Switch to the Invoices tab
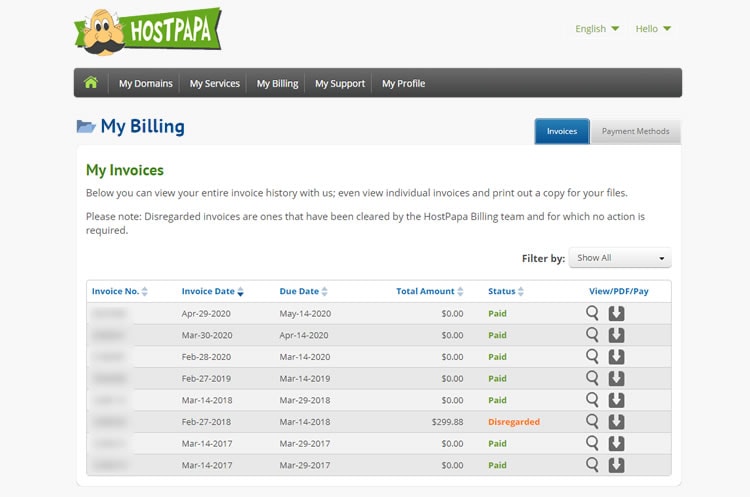This screenshot has height=497, width=750. (x=562, y=131)
